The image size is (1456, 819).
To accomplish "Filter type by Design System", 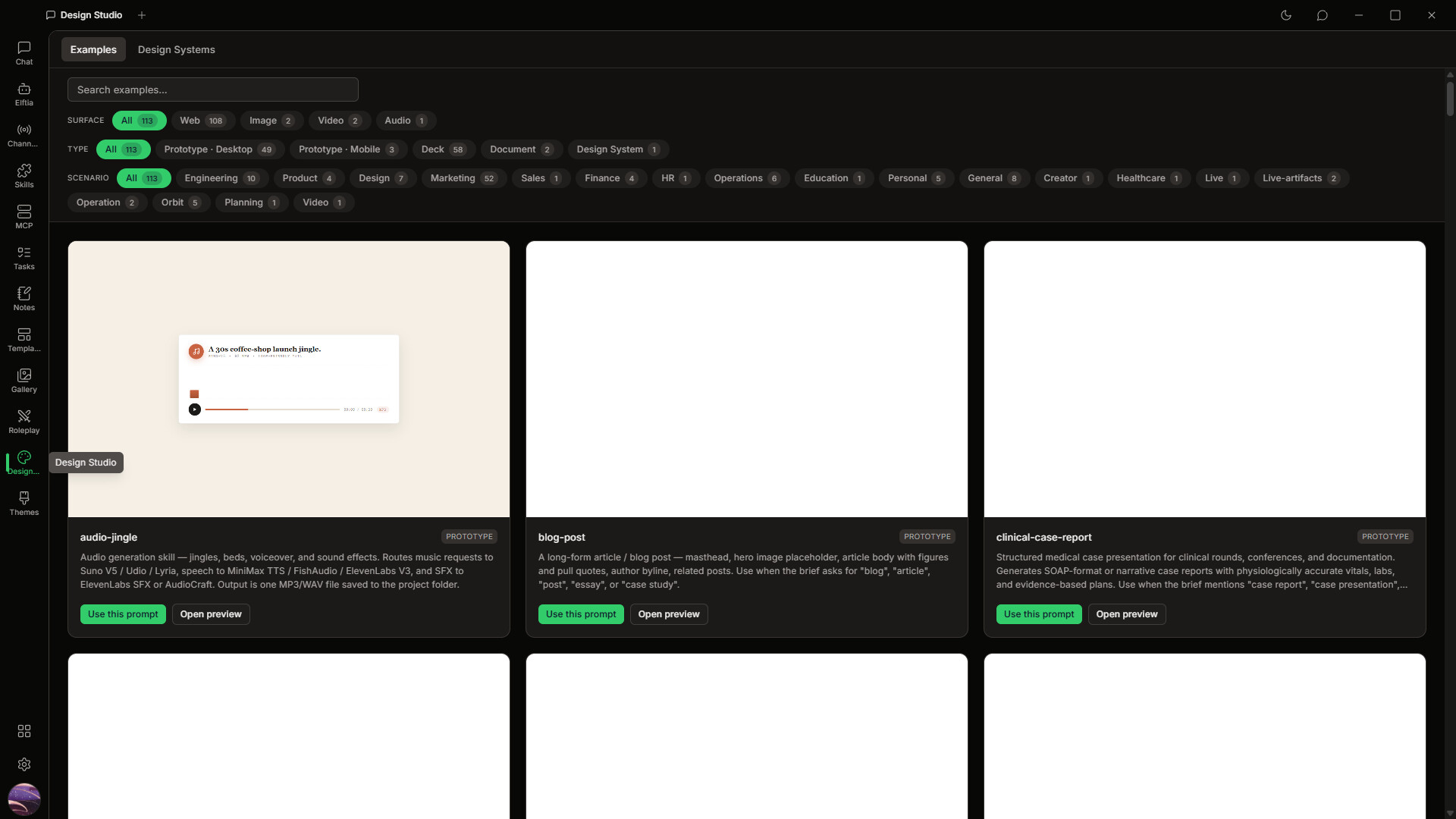I will point(619,149).
